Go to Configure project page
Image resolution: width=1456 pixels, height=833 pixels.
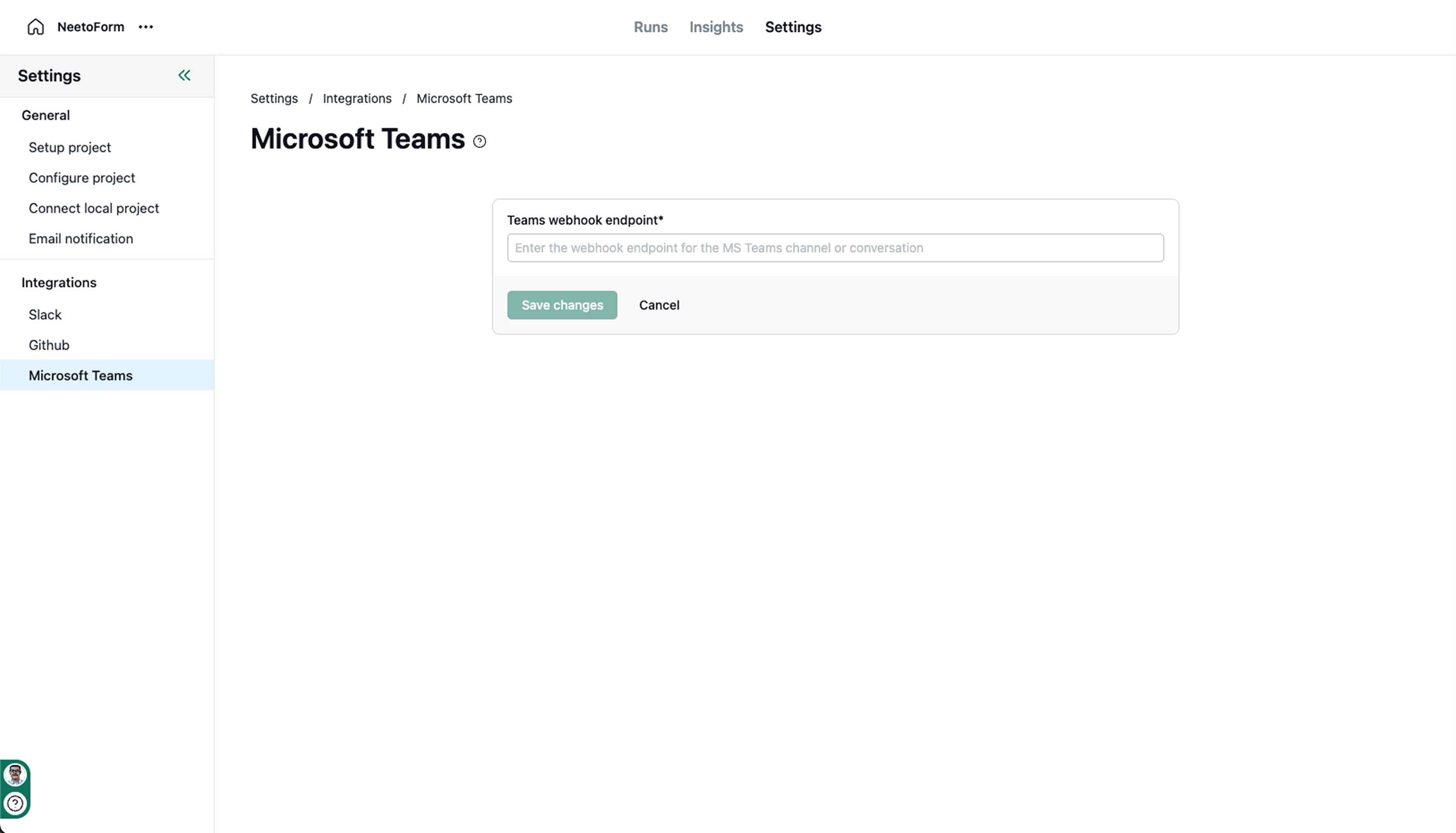pyautogui.click(x=82, y=178)
